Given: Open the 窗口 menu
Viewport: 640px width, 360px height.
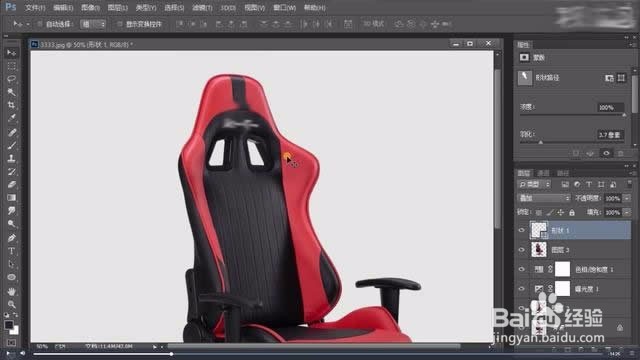Looking at the screenshot, I should point(284,8).
